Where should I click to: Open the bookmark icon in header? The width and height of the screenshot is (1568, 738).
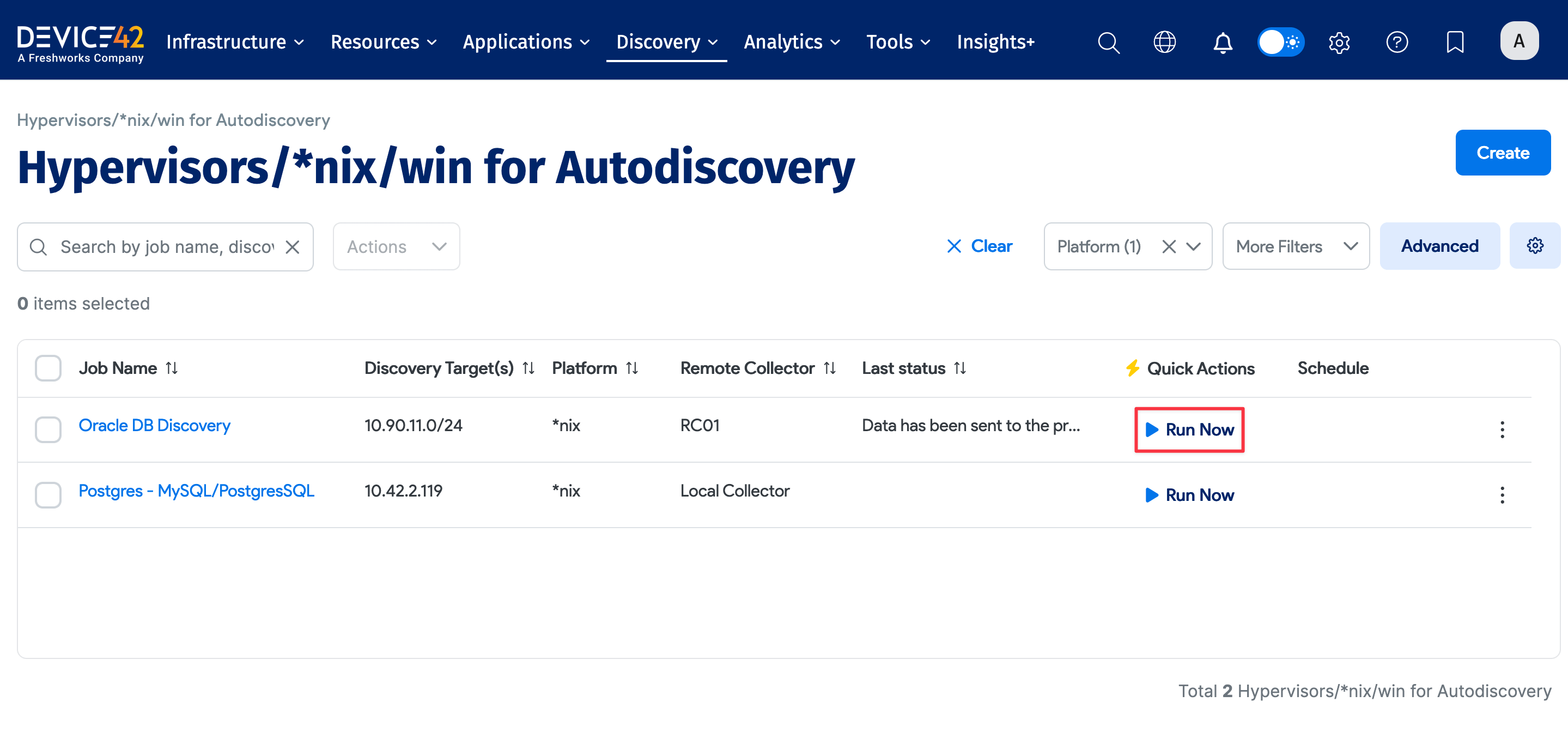1455,42
